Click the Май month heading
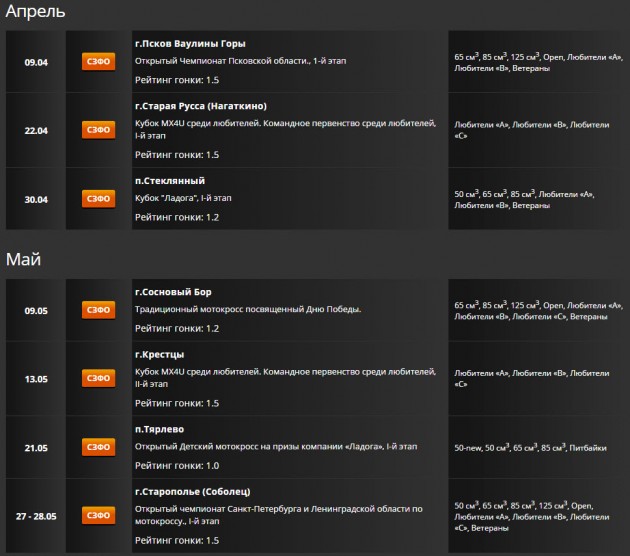This screenshot has height=556, width=630. (23, 260)
